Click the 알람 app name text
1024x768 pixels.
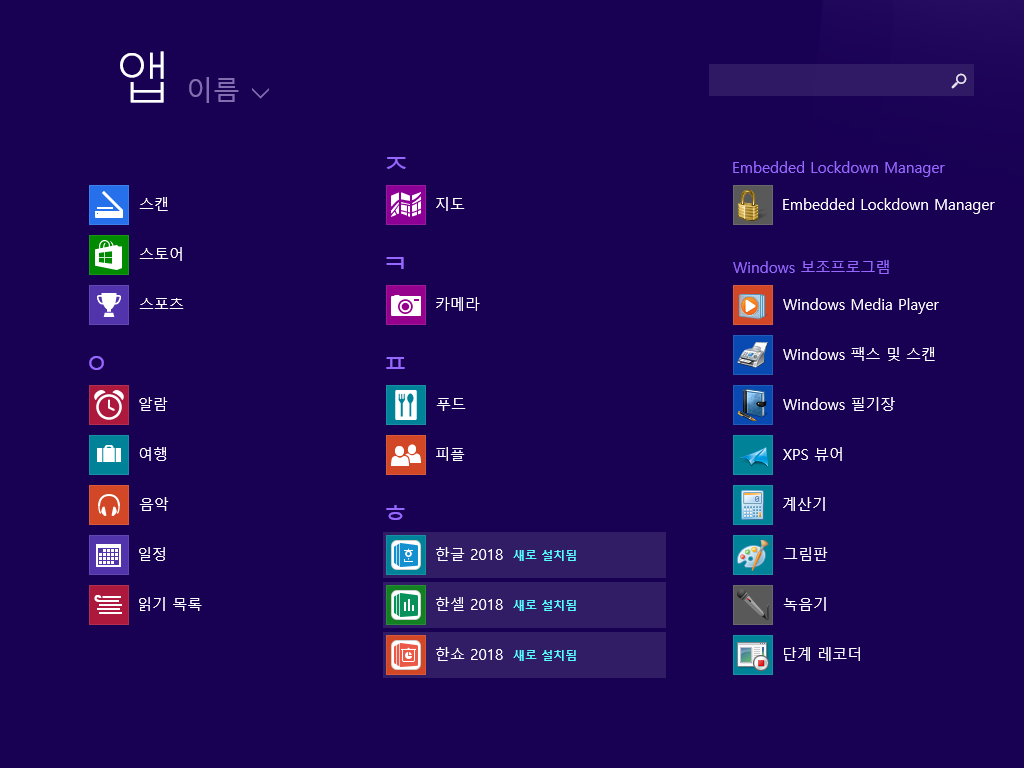point(153,404)
